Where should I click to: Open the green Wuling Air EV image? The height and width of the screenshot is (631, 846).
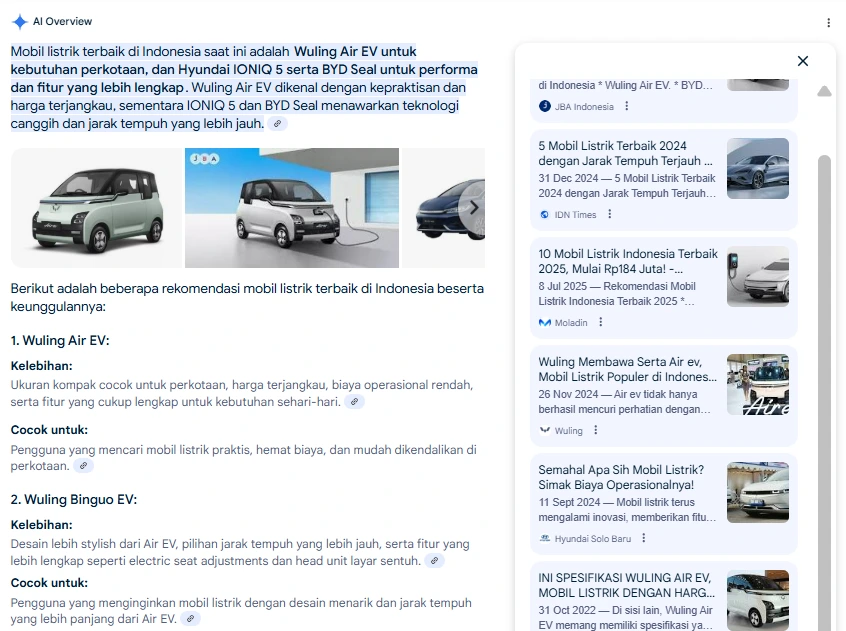[97, 208]
